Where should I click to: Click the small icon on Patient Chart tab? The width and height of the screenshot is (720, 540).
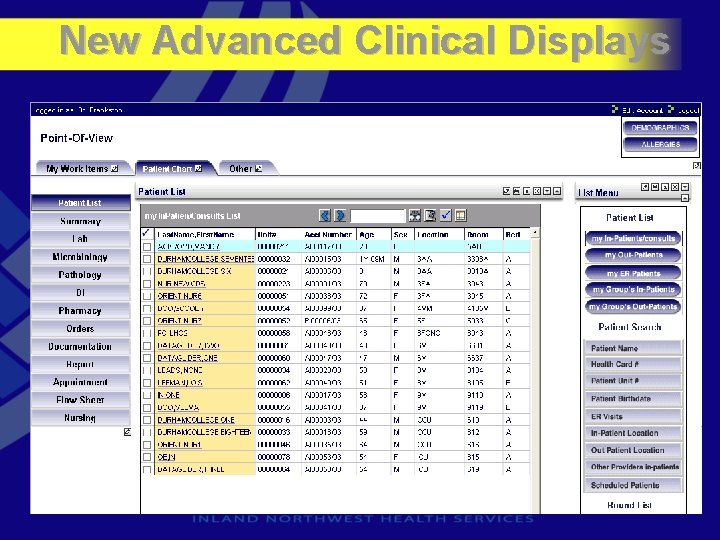click(198, 169)
